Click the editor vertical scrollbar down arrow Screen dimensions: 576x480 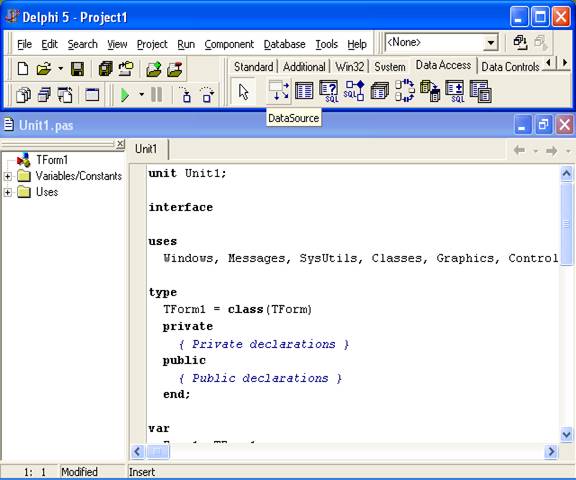[x=566, y=435]
